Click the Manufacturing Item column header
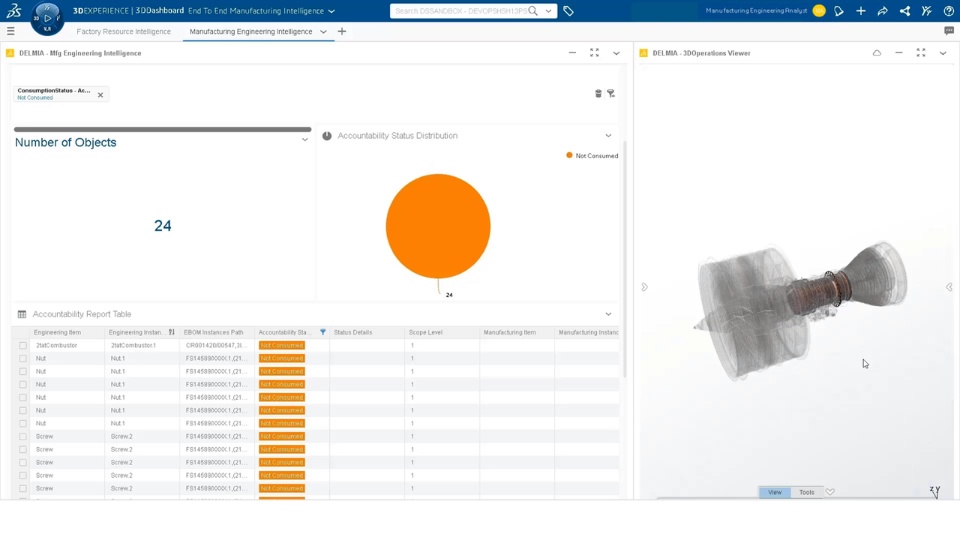 coord(509,332)
